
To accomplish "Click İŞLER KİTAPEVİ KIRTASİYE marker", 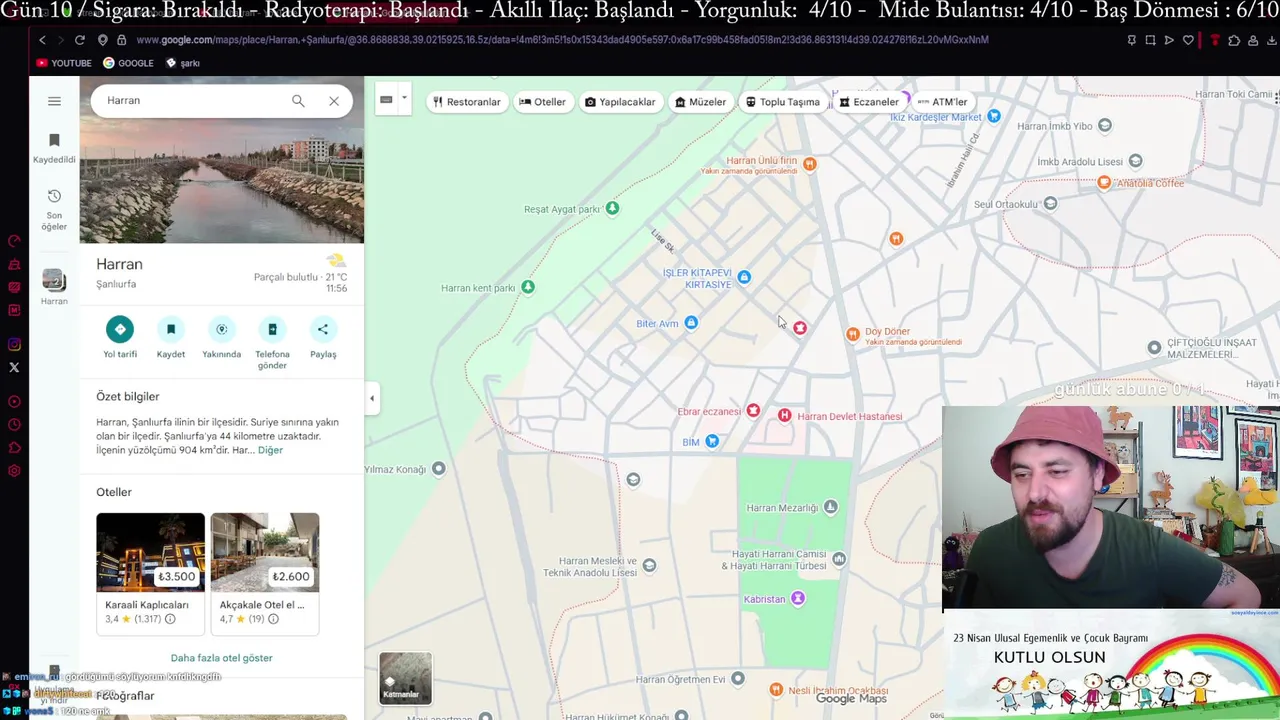I will click(x=744, y=277).
